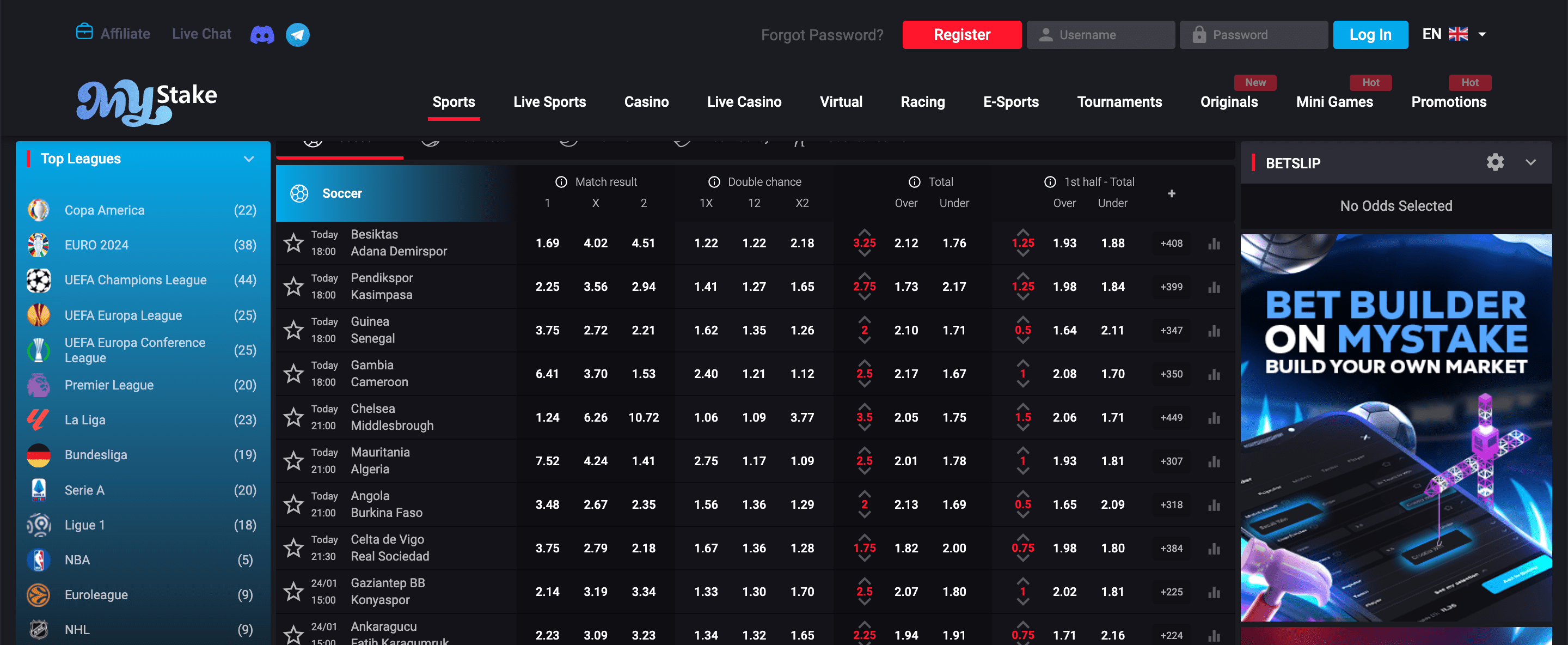Click the red Register button
The height and width of the screenshot is (645, 1568).
(961, 35)
